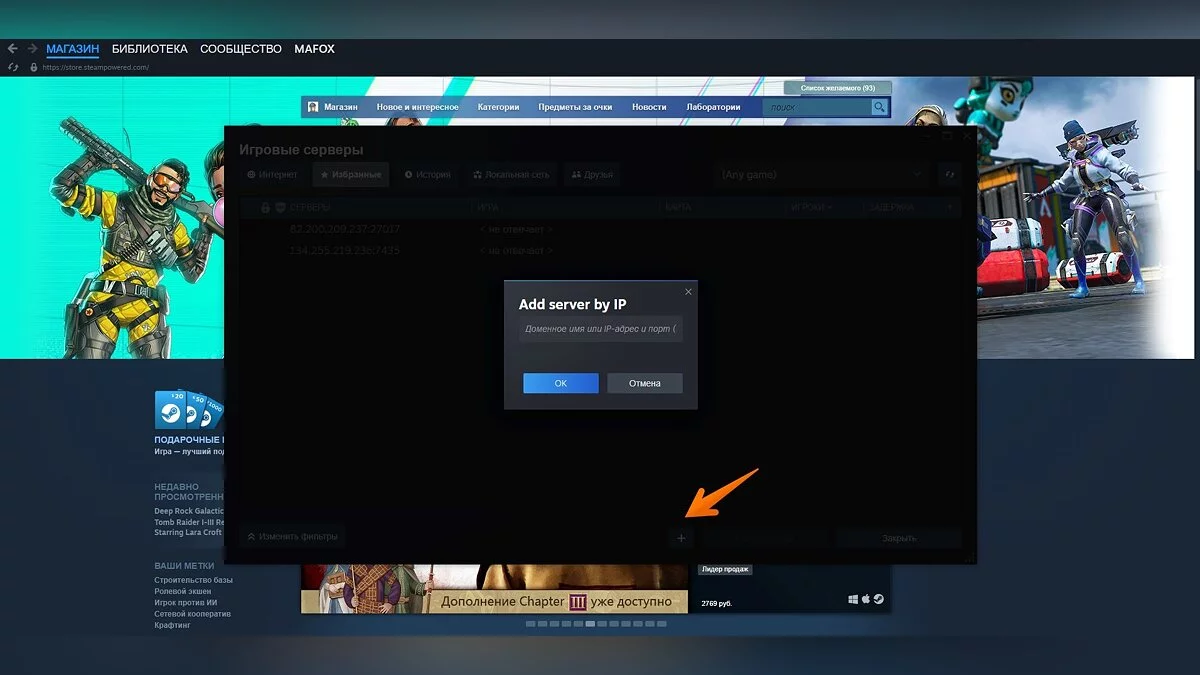The height and width of the screenshot is (675, 1200).
Task: Select server row 82.200.209.237:27017
Action: tap(600, 230)
